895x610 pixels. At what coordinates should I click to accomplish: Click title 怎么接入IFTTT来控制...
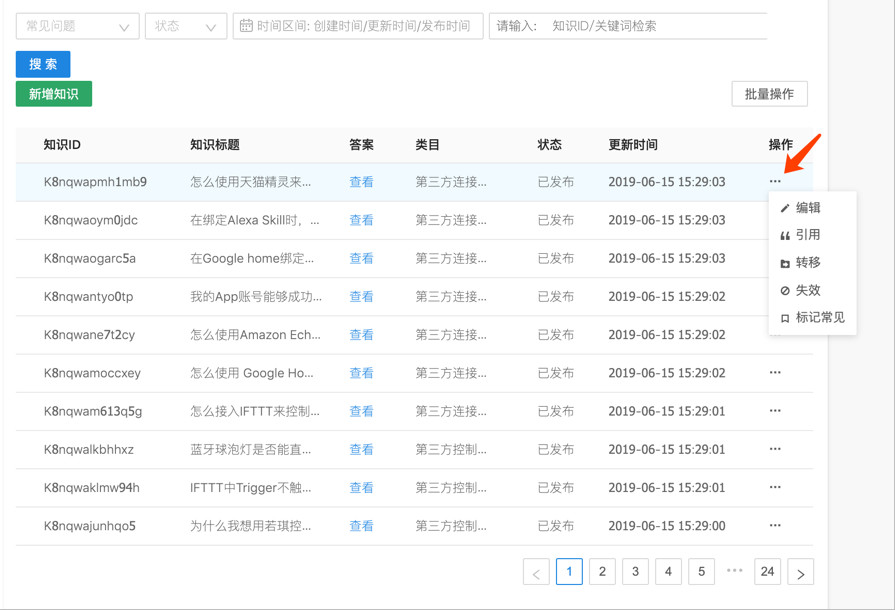coord(255,411)
